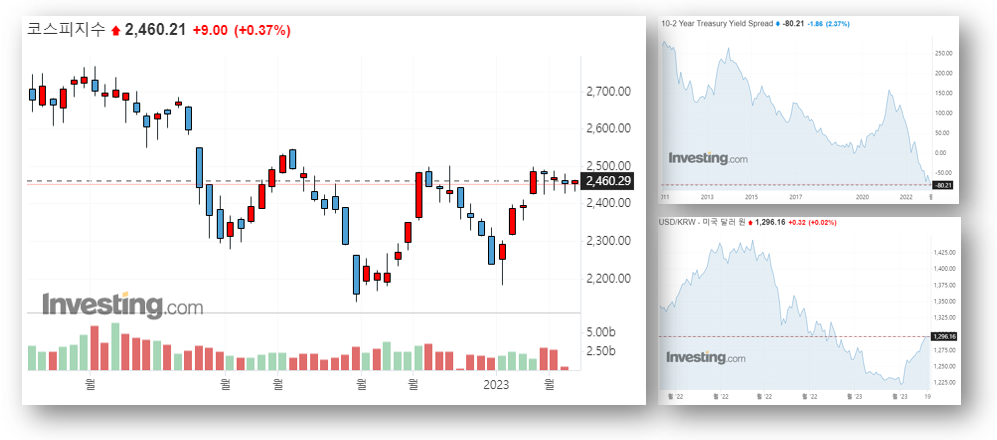Click the Investing.com logo on the KOSPI chart
Screen dimensions: 997x440
pyautogui.click(x=122, y=304)
